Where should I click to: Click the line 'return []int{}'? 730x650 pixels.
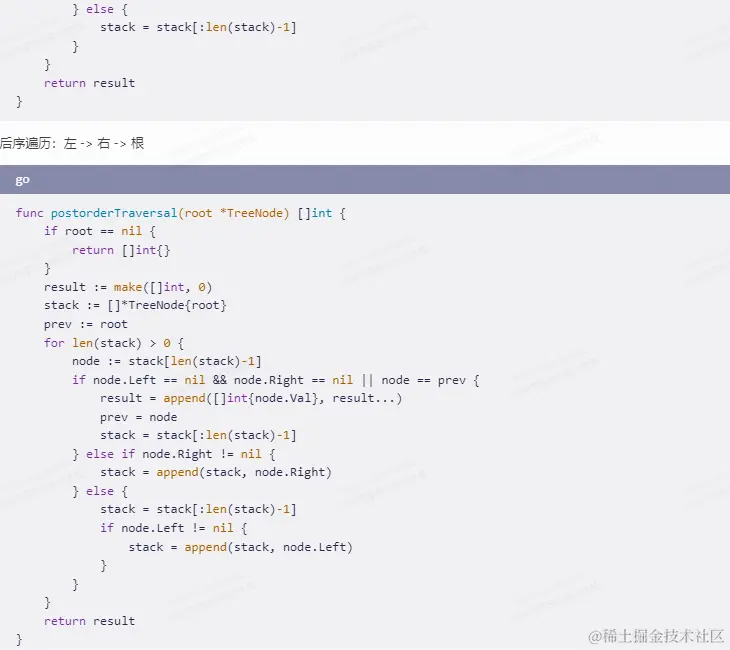coord(121,250)
